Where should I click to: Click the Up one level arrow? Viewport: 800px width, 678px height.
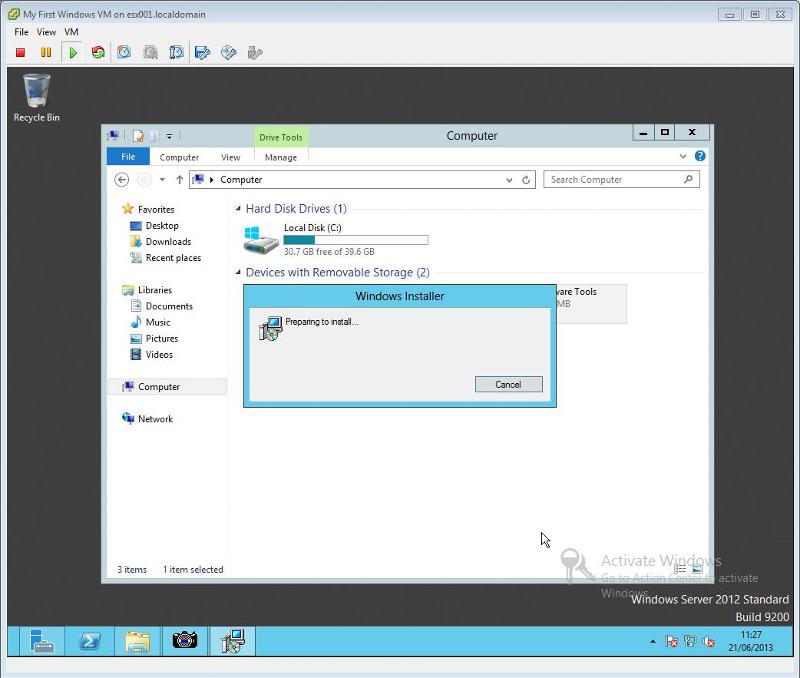tap(179, 180)
